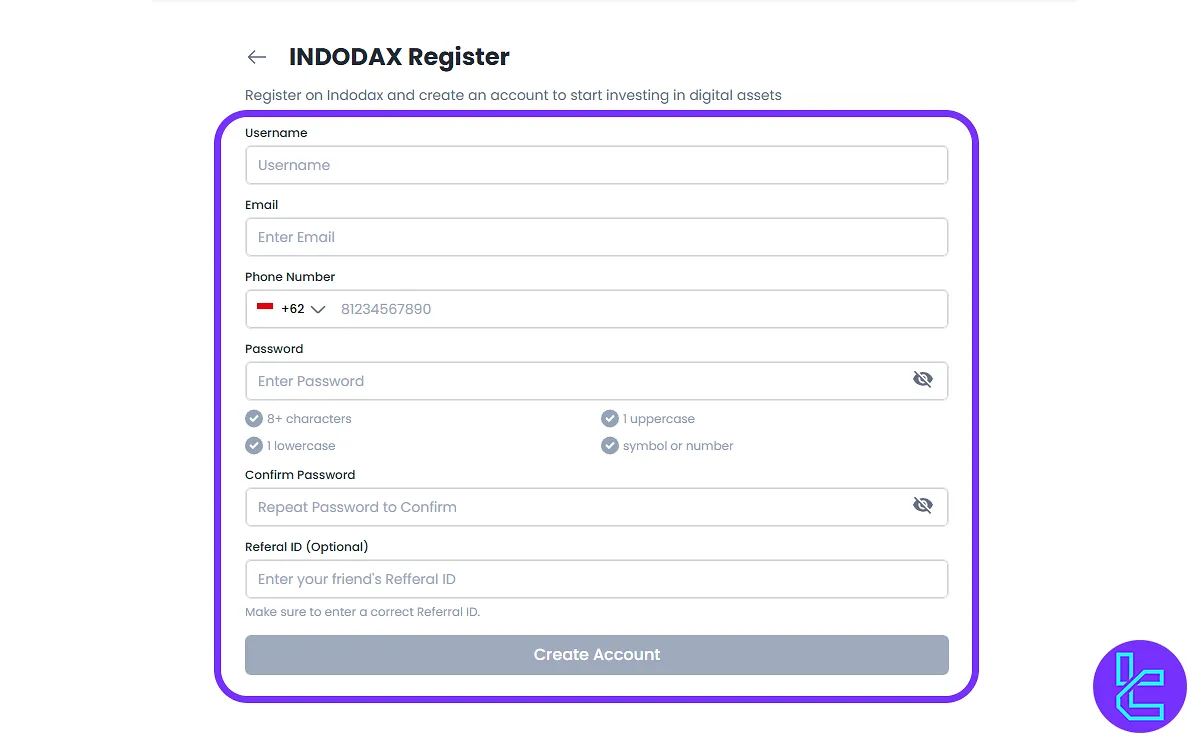Click the phone number input field
The height and width of the screenshot is (747, 1203).
pos(638,309)
